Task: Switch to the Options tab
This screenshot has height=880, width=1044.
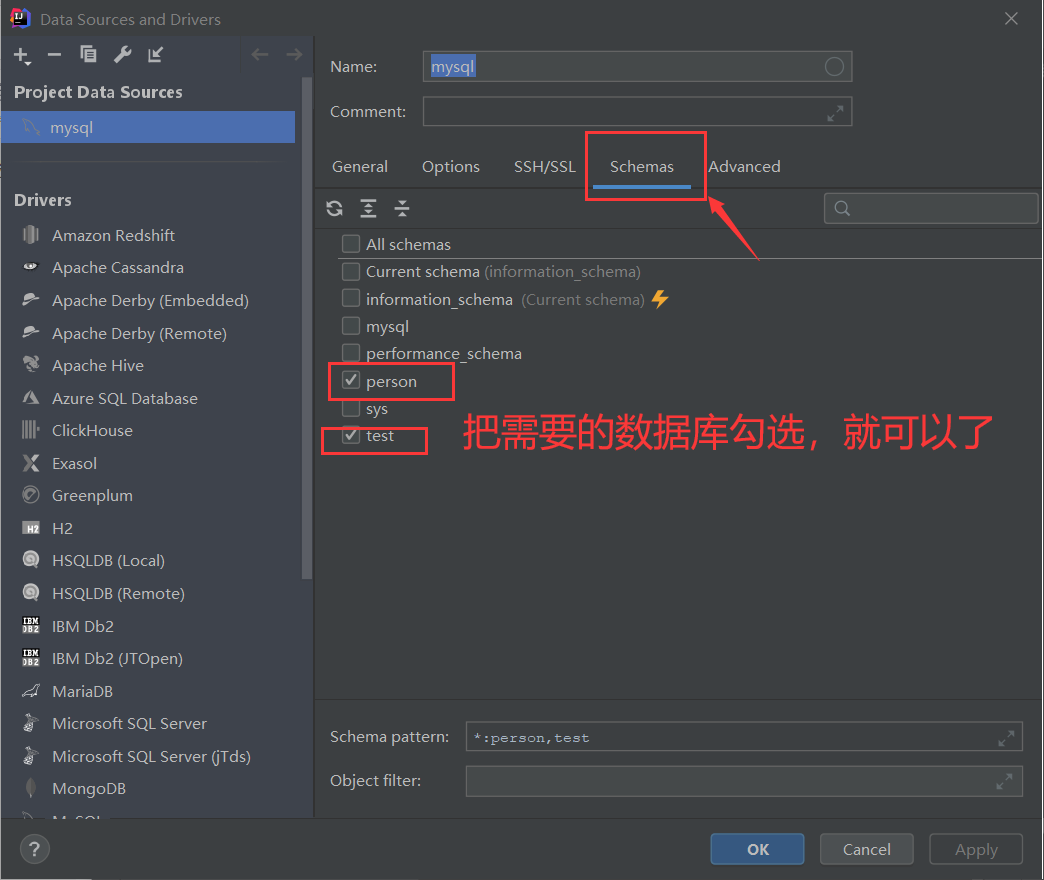Action: (x=451, y=166)
